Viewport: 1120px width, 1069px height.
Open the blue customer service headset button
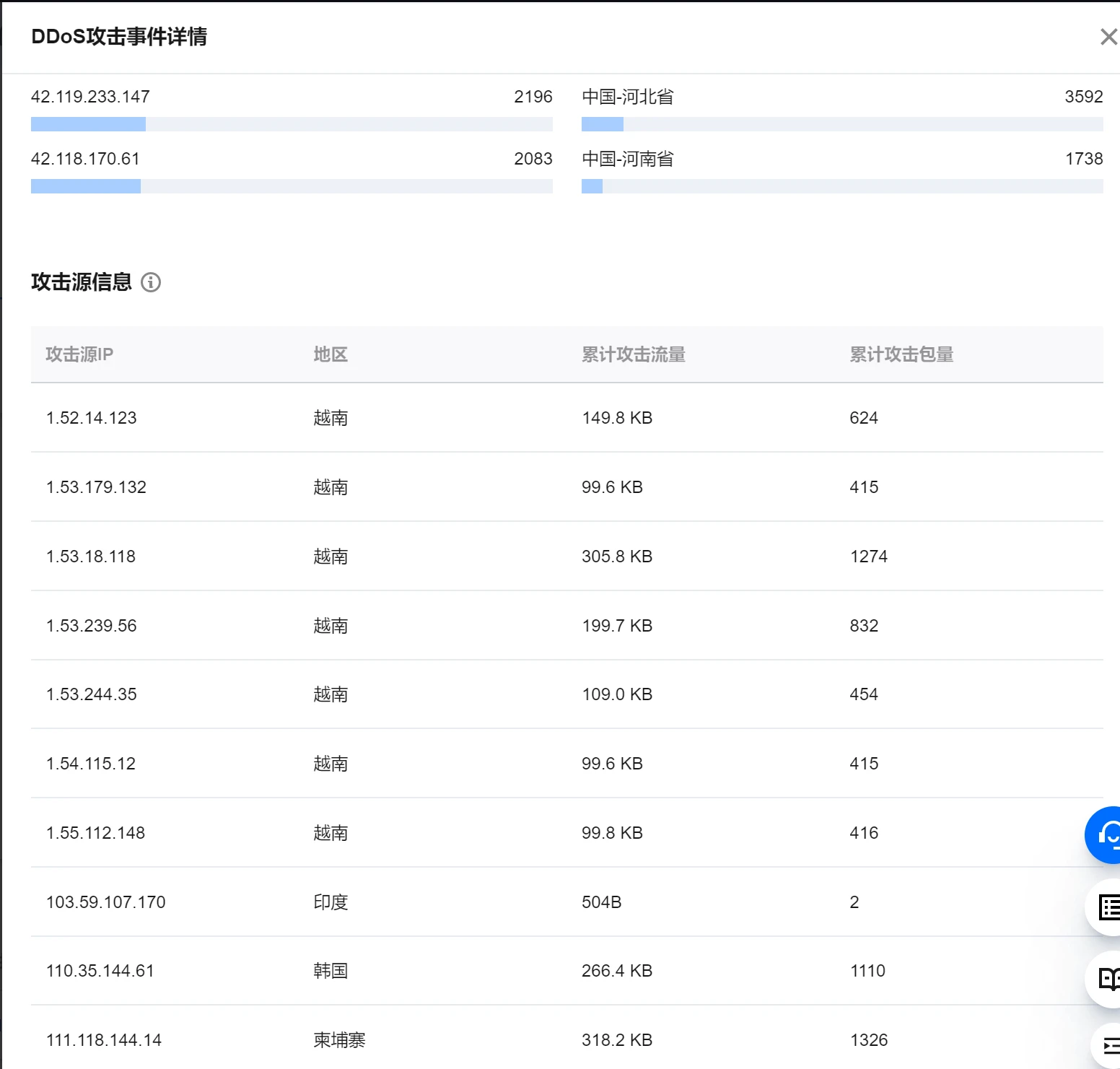pyautogui.click(x=1106, y=835)
